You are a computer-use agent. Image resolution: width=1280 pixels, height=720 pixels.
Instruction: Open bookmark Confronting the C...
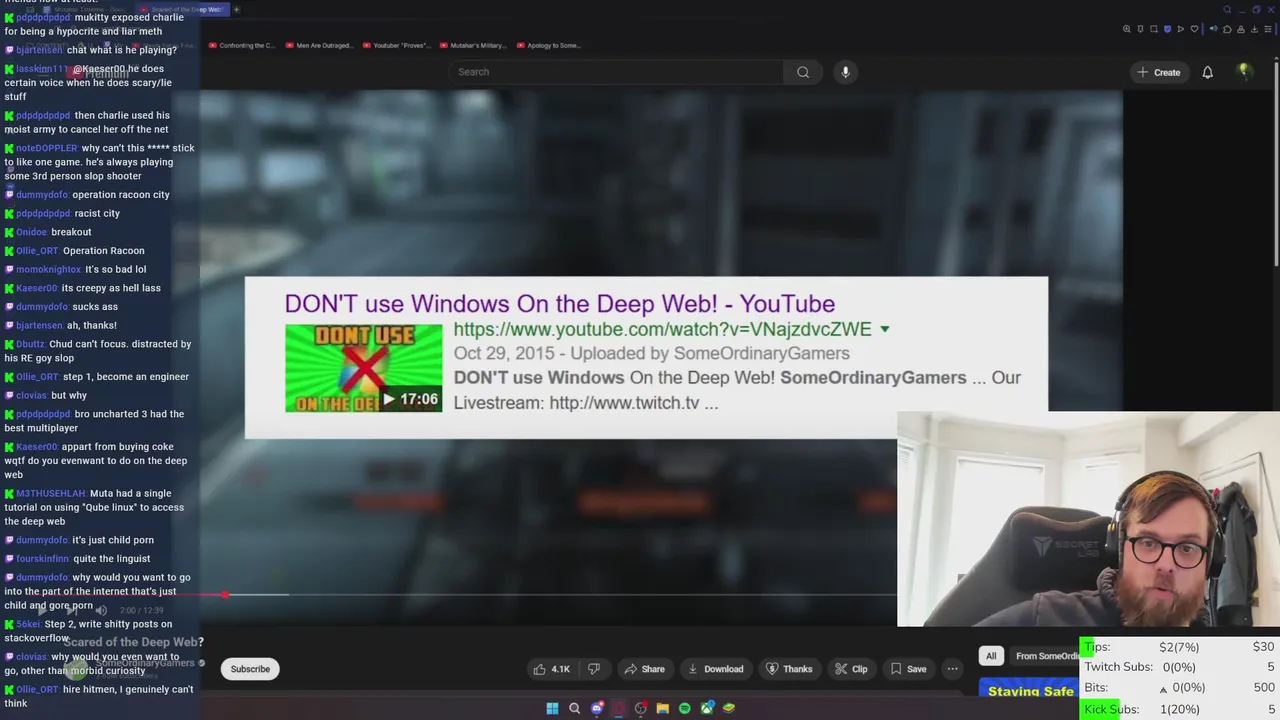(x=242, y=45)
